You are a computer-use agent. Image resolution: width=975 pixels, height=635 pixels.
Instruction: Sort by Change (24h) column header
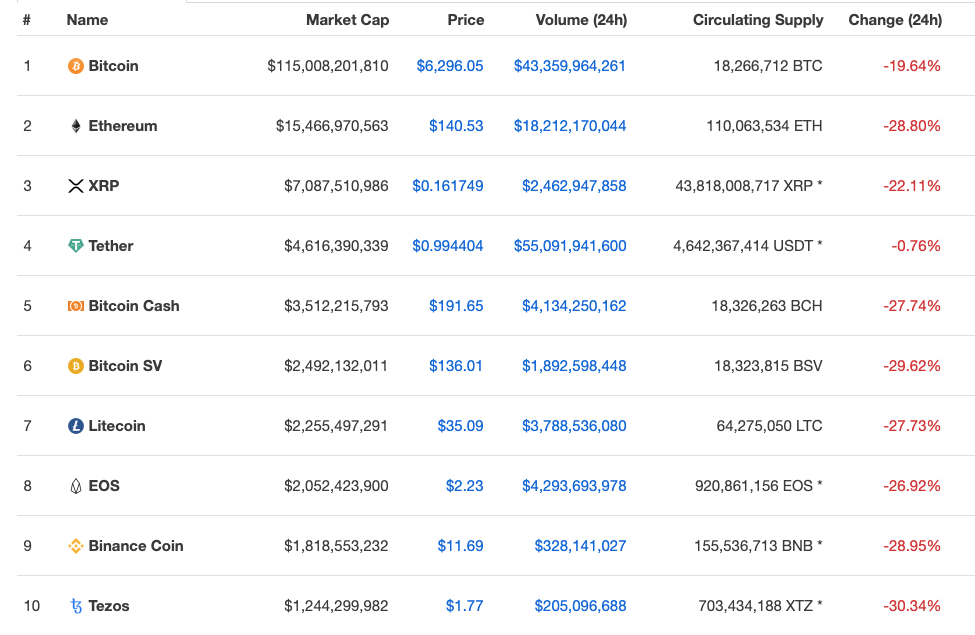(x=895, y=19)
